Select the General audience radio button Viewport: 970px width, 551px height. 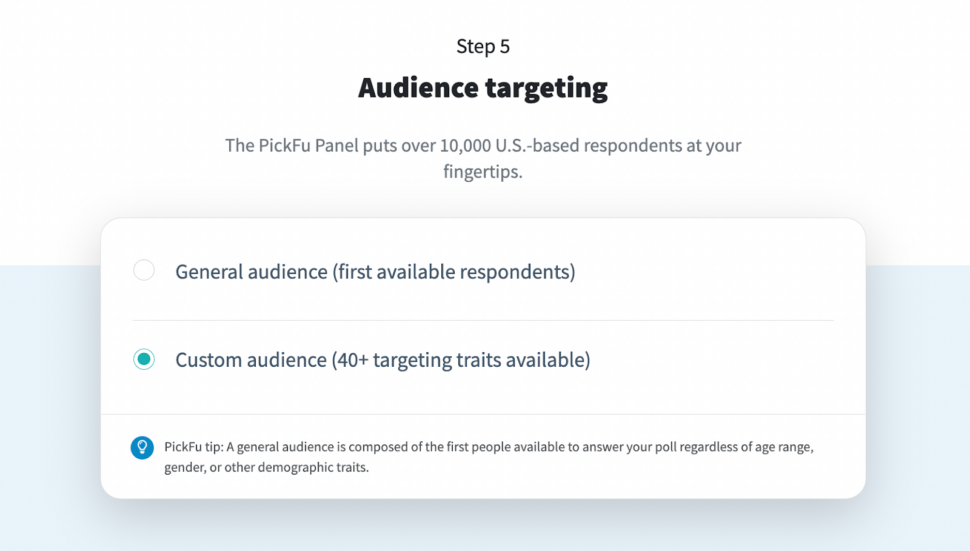click(144, 270)
